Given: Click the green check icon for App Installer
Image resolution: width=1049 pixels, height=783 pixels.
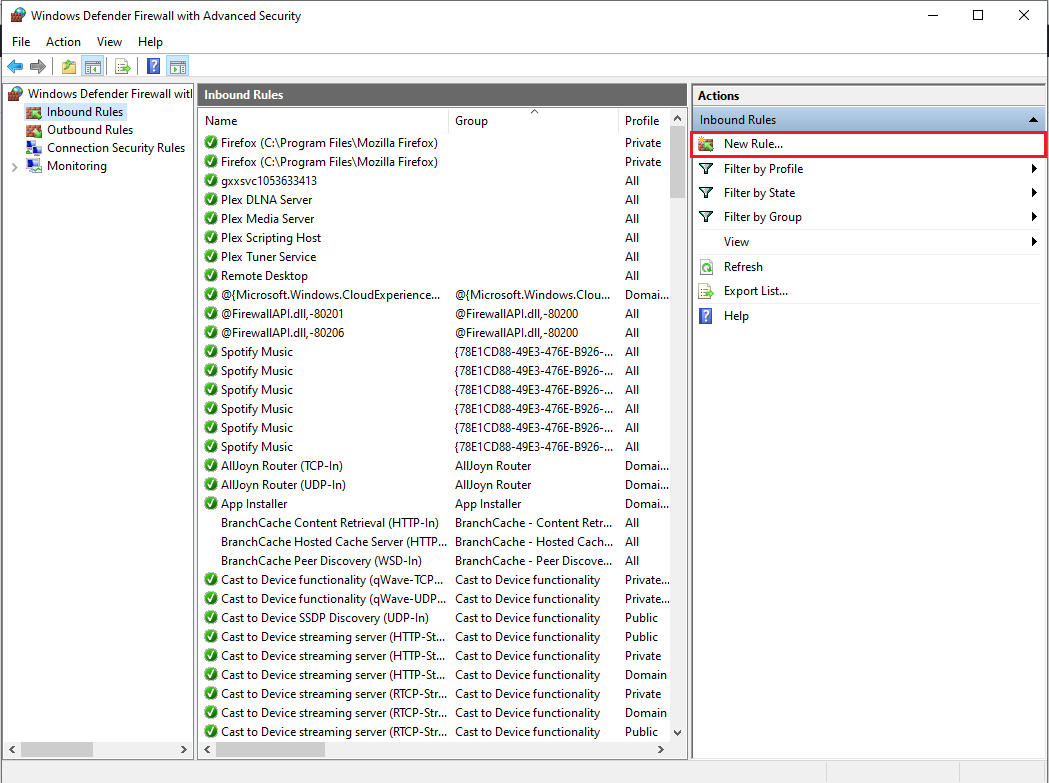Looking at the screenshot, I should point(211,503).
